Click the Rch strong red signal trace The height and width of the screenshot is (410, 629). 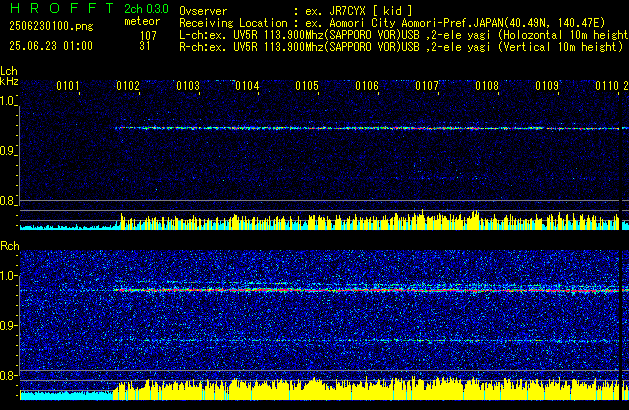(366, 290)
